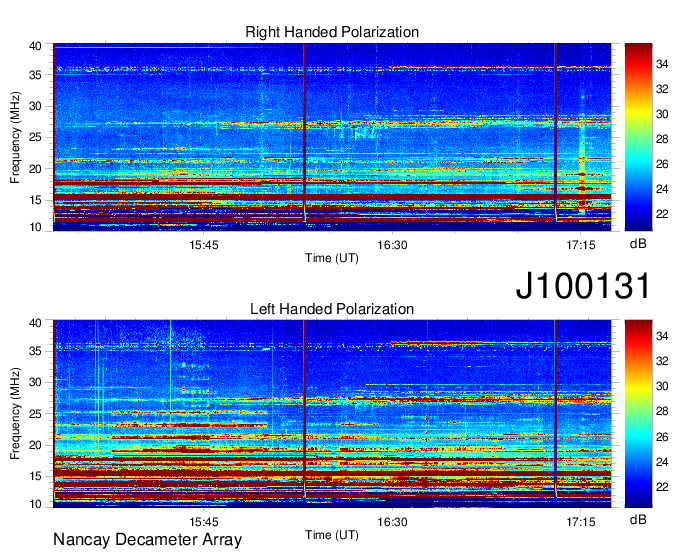Click the red band near 36 MHz in the left-handed plot
The width and height of the screenshot is (680, 552).
point(499,343)
